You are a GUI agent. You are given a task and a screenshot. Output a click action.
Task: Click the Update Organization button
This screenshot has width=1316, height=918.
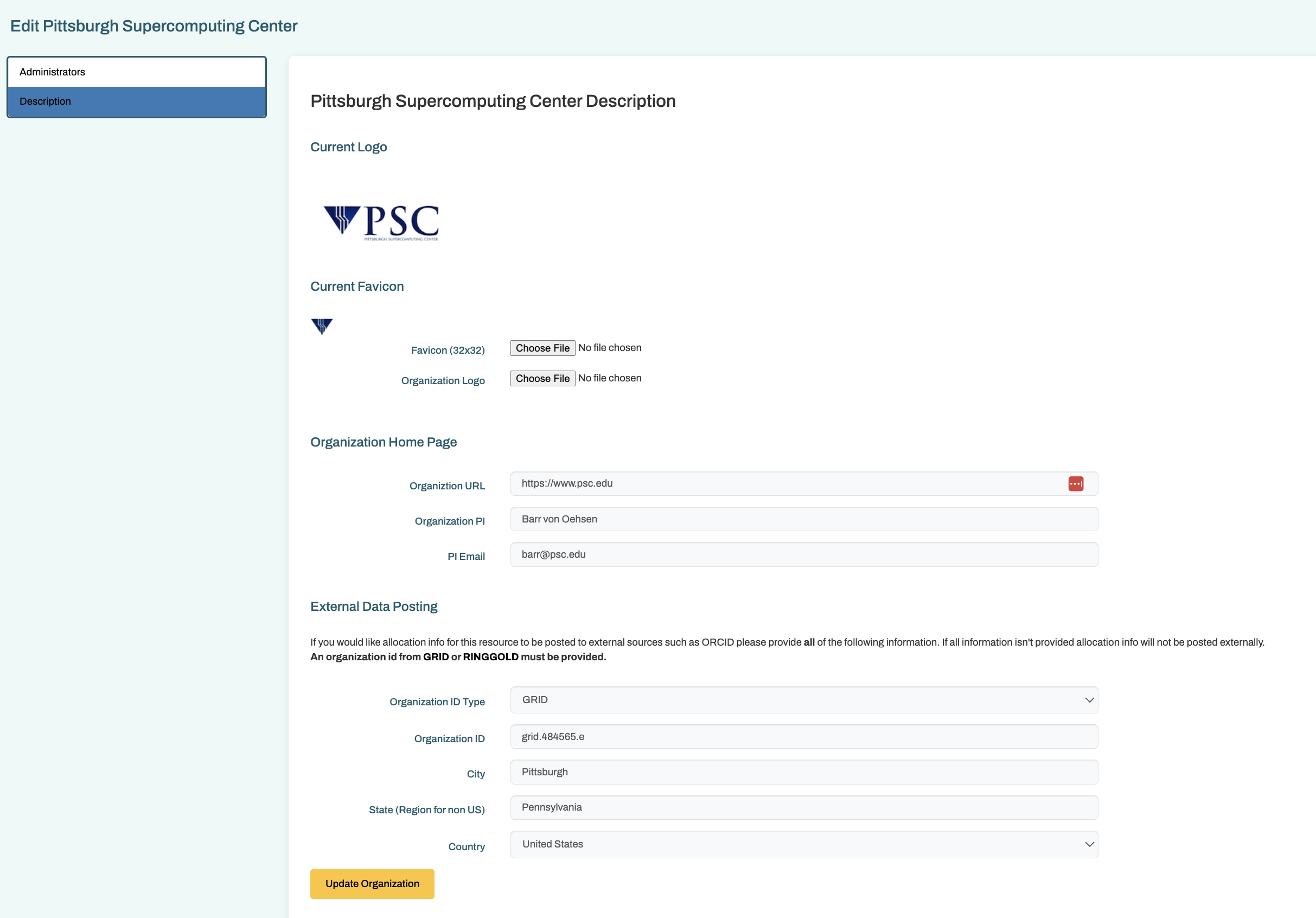(x=372, y=884)
